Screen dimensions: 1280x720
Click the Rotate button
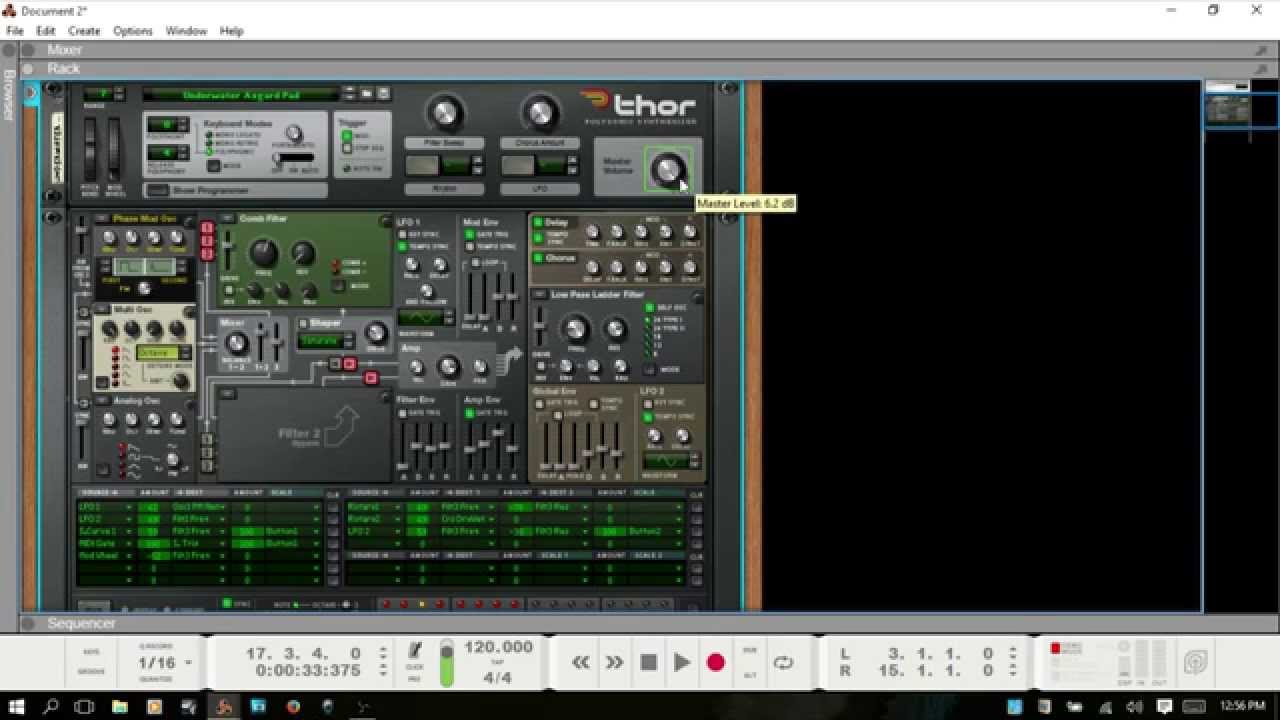(446, 188)
